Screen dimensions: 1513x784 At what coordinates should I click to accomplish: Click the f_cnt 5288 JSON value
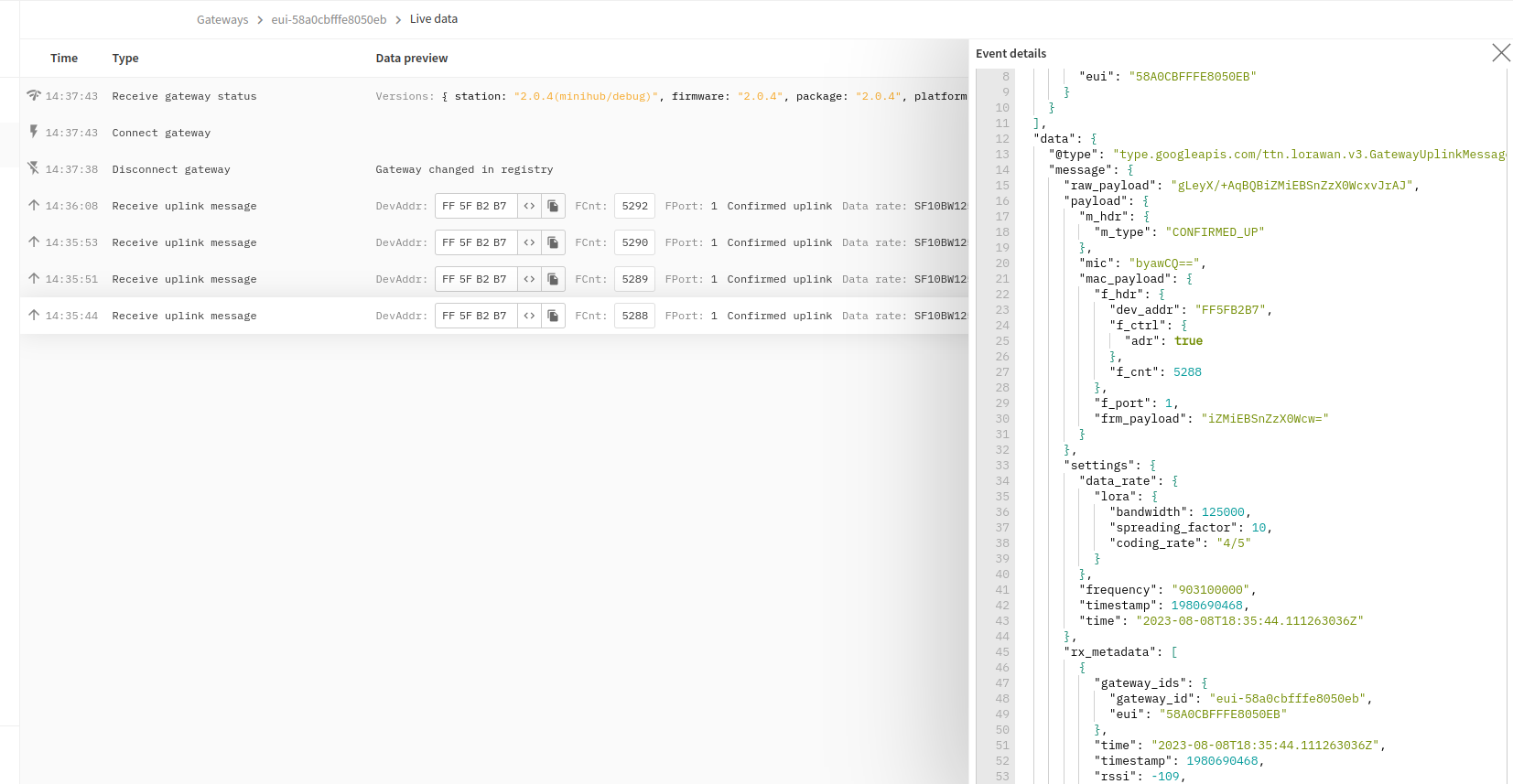tap(1187, 372)
